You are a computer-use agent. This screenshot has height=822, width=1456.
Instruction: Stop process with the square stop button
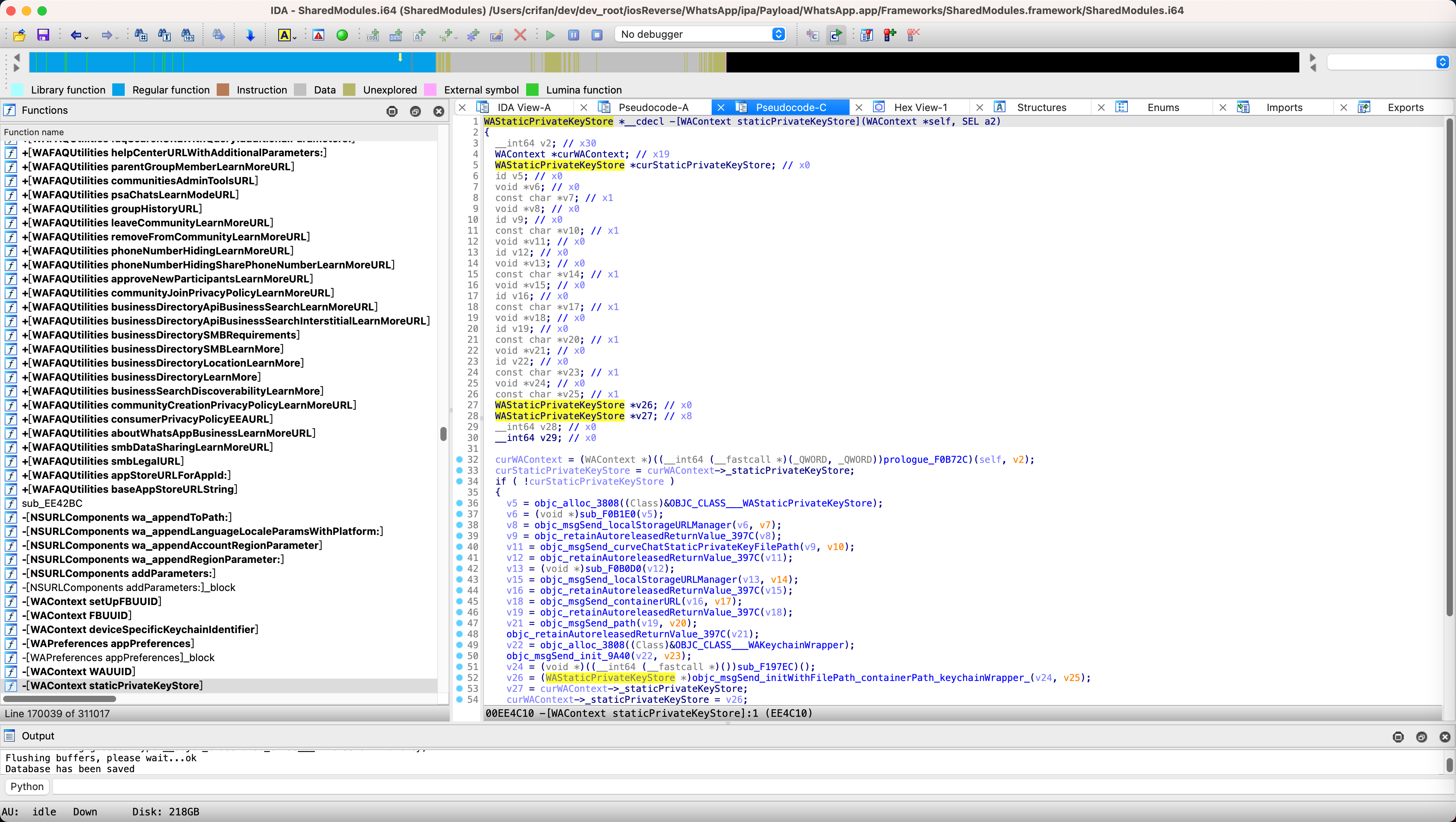(597, 35)
